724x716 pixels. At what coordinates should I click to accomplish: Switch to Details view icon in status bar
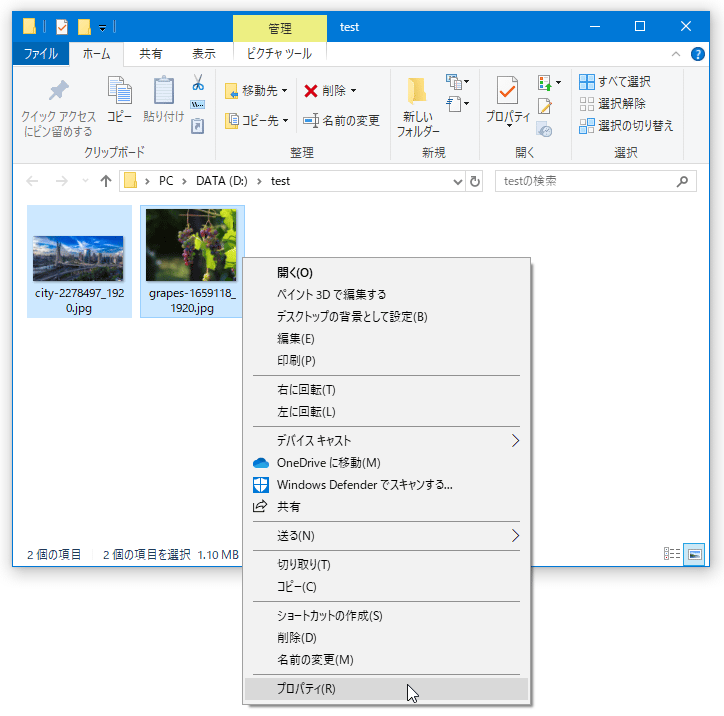pyautogui.click(x=672, y=554)
